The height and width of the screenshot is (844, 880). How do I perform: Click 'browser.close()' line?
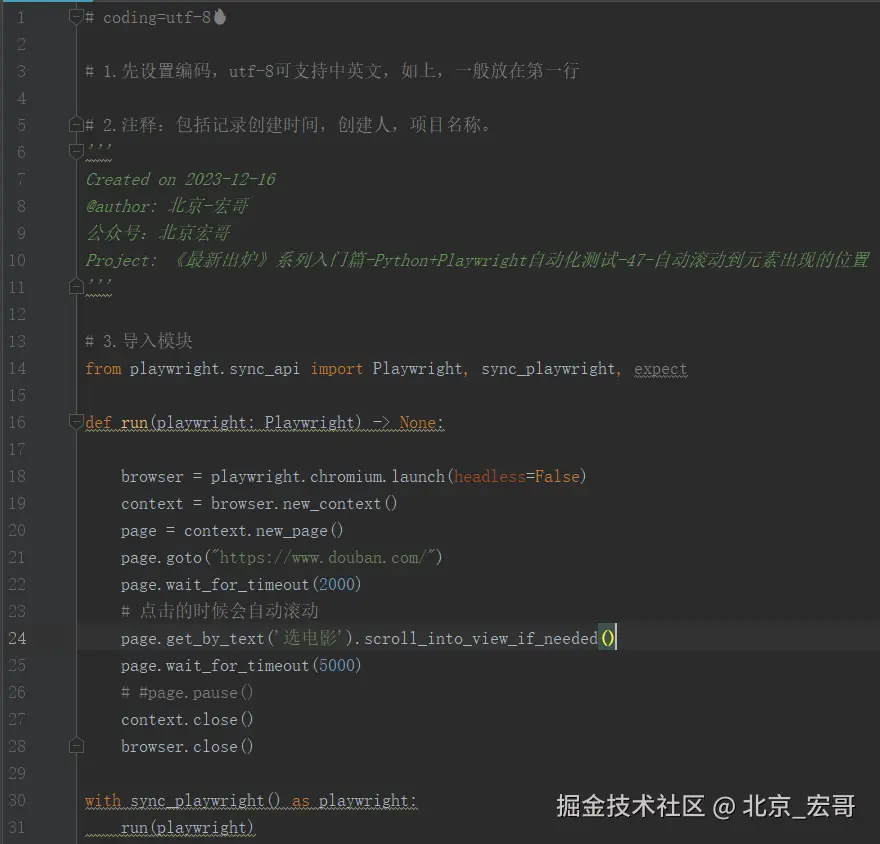tap(187, 746)
